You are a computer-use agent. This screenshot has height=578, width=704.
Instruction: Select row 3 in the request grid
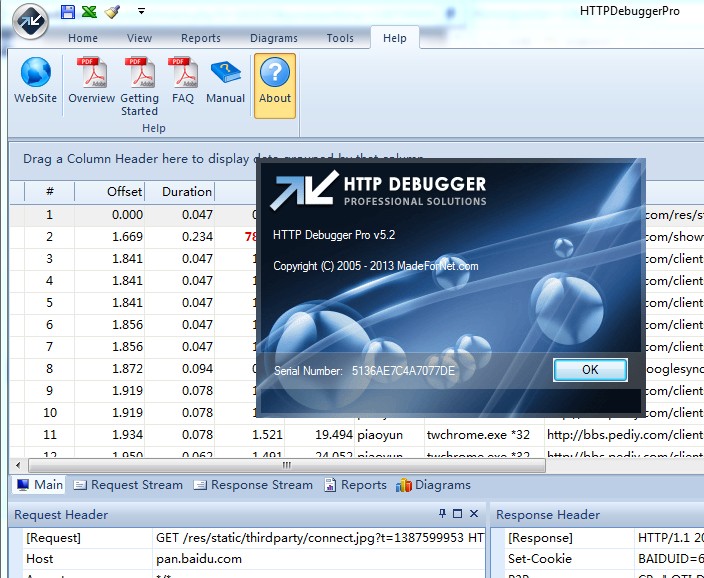click(133, 259)
